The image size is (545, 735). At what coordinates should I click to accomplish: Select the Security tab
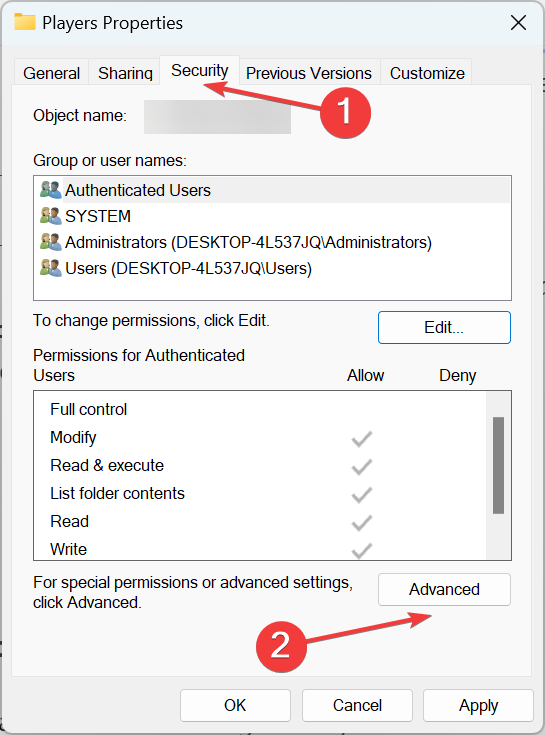200,70
